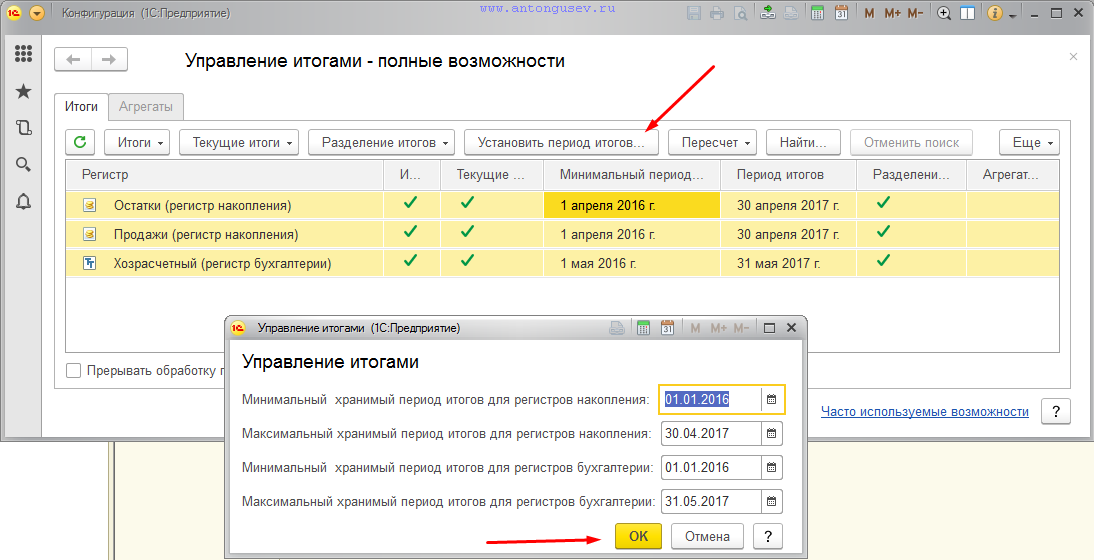Open the Текущие итоги dropdown

(x=239, y=142)
